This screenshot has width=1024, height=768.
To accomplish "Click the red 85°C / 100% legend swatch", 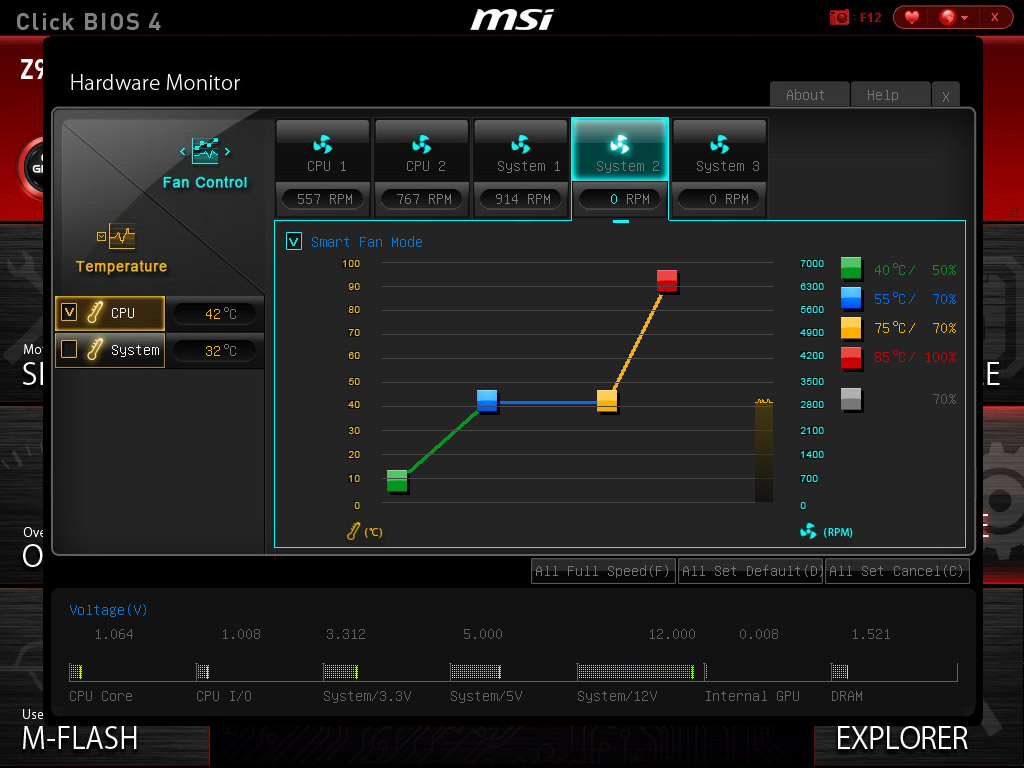I will [851, 358].
